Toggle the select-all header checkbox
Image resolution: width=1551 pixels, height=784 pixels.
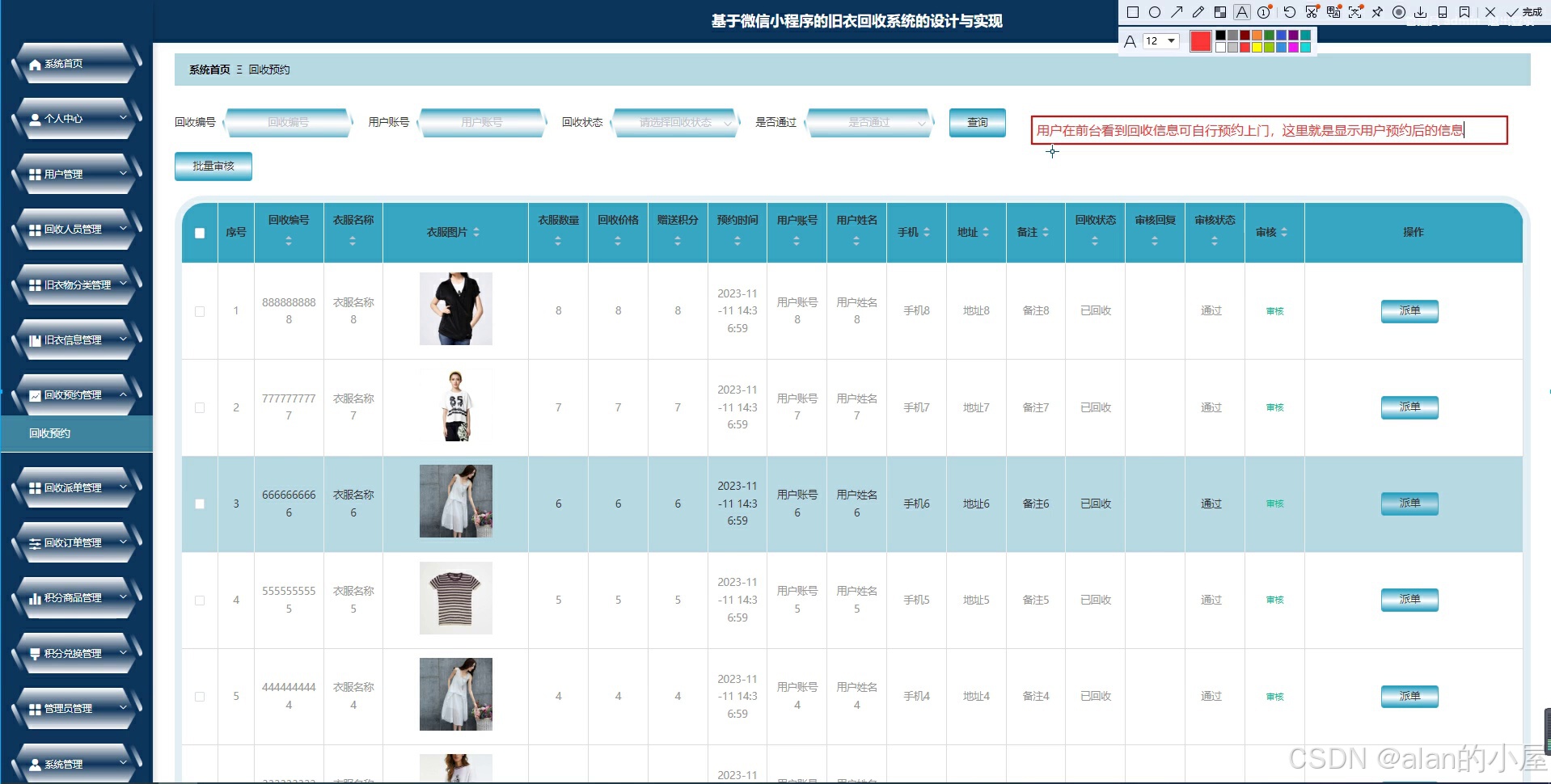coord(200,234)
